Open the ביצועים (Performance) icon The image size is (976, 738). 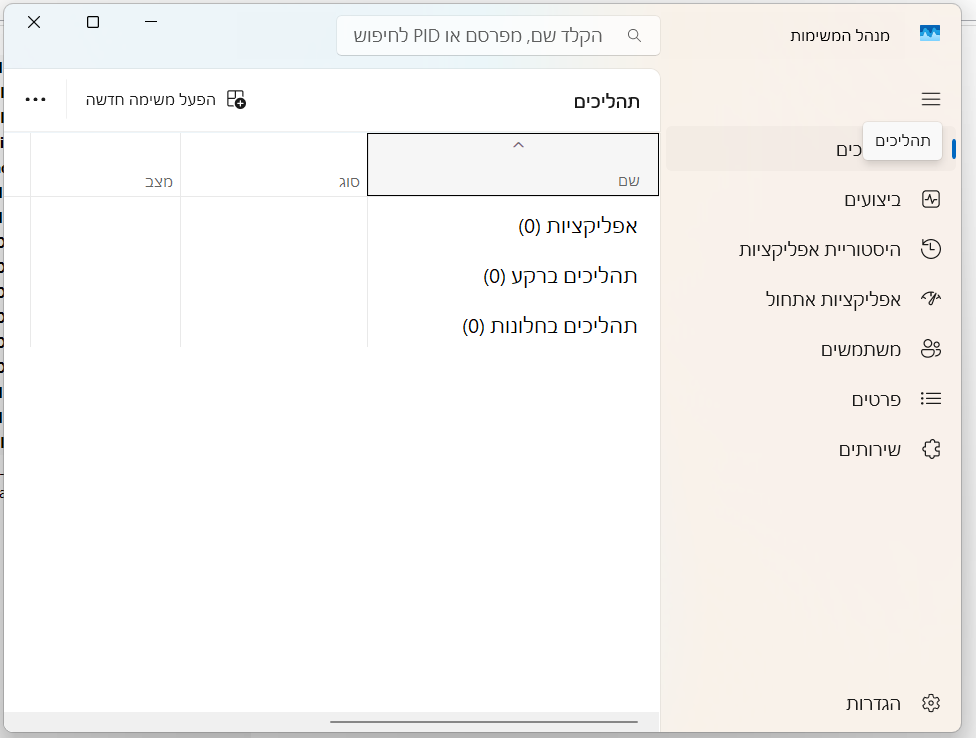click(931, 199)
